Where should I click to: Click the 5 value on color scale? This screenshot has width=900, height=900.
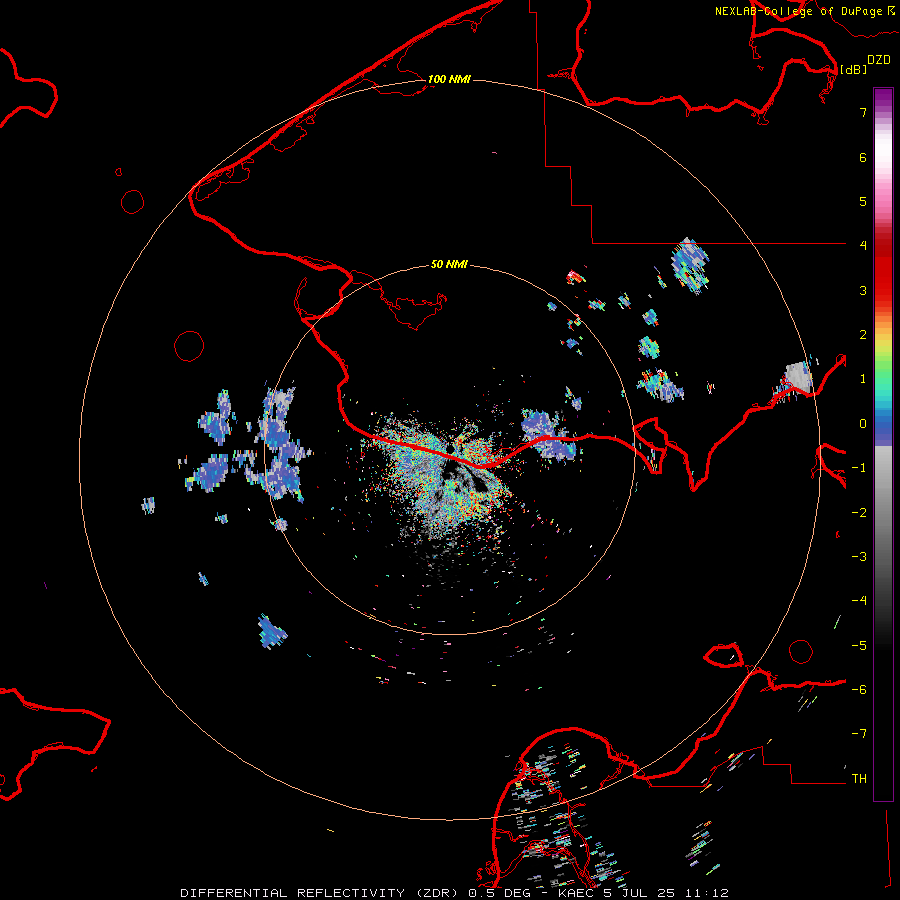pyautogui.click(x=863, y=201)
